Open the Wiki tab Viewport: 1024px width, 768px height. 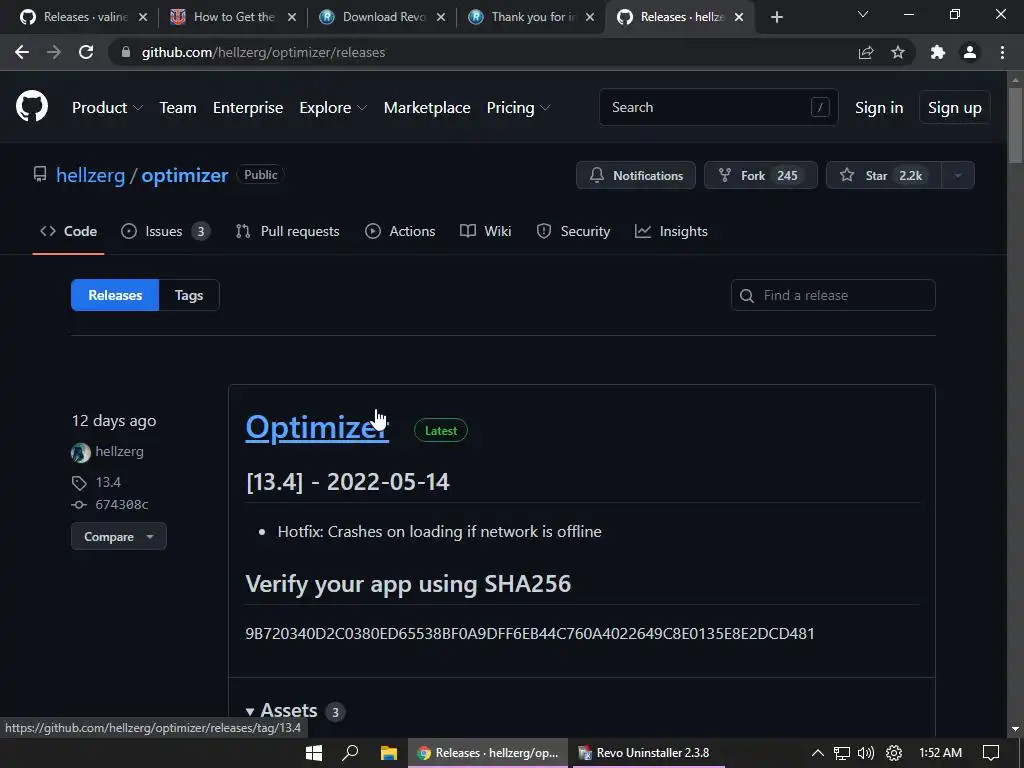coord(485,231)
